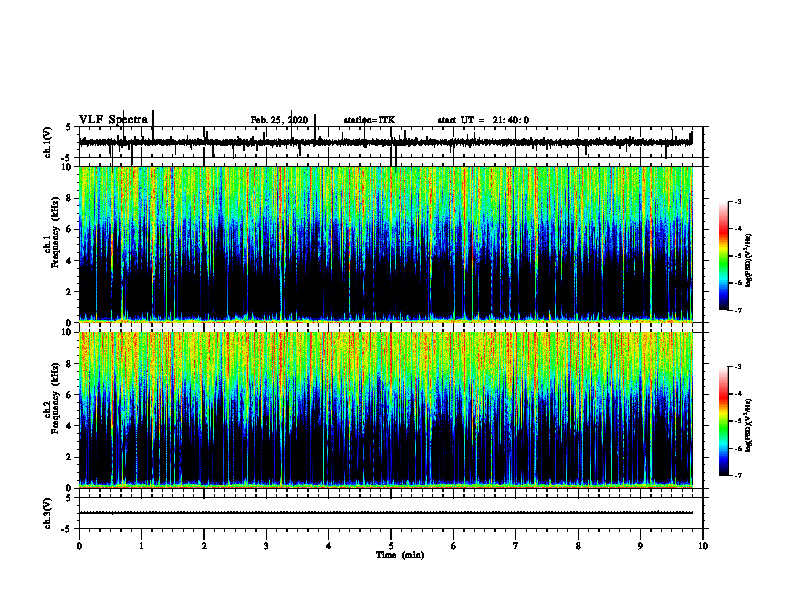Screen dimensions: 792x612
Task: Click time axis tick label "6"
Action: pyautogui.click(x=454, y=546)
